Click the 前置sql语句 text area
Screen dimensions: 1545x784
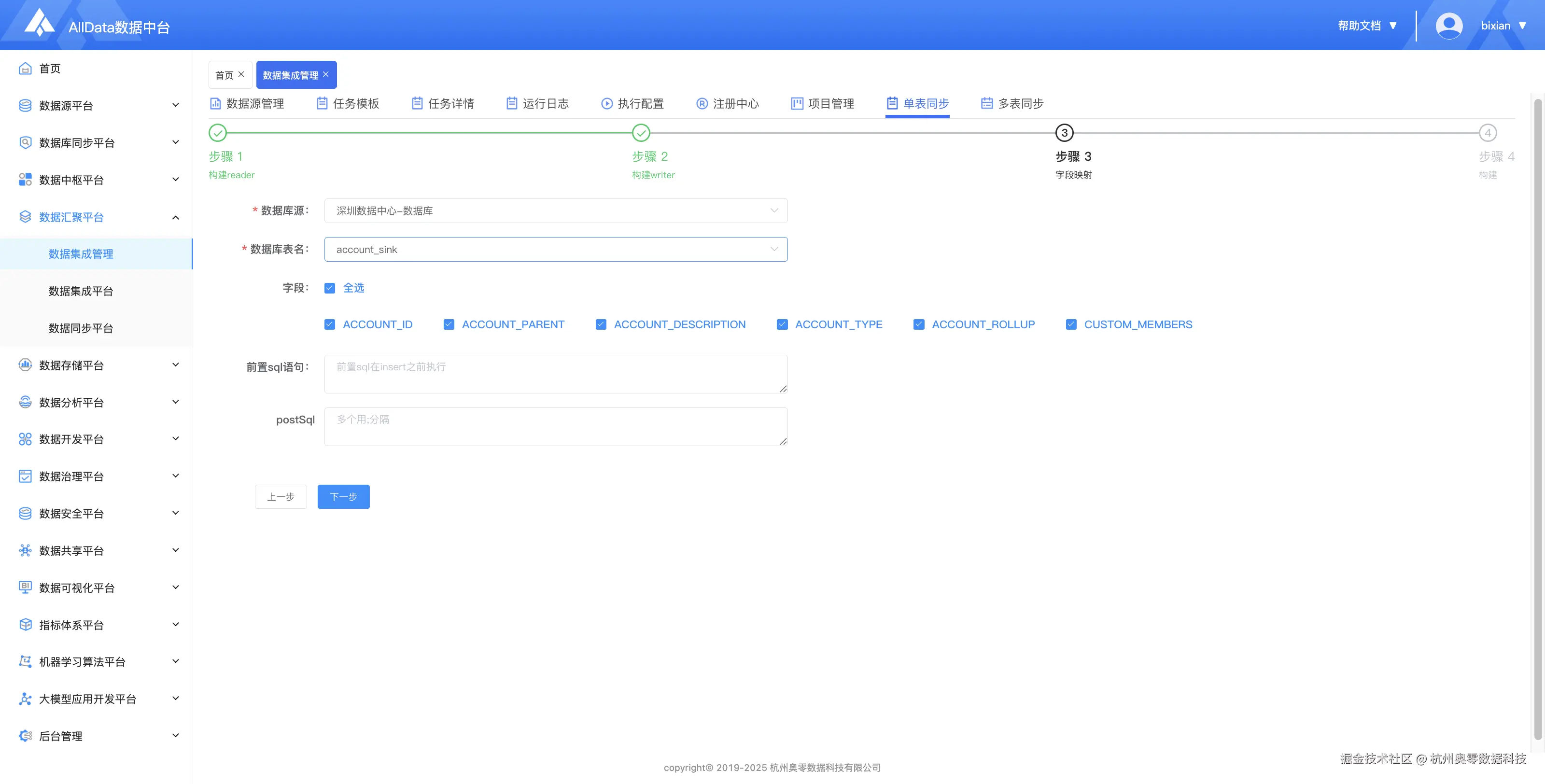[556, 374]
